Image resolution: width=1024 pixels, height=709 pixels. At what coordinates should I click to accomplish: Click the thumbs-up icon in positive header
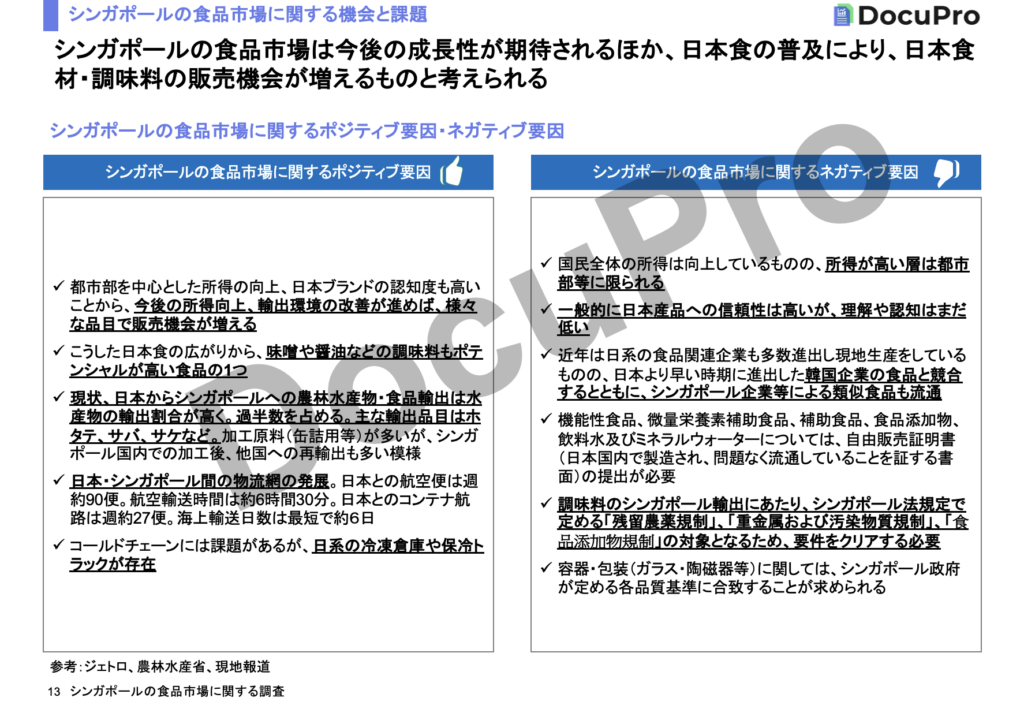[x=451, y=172]
